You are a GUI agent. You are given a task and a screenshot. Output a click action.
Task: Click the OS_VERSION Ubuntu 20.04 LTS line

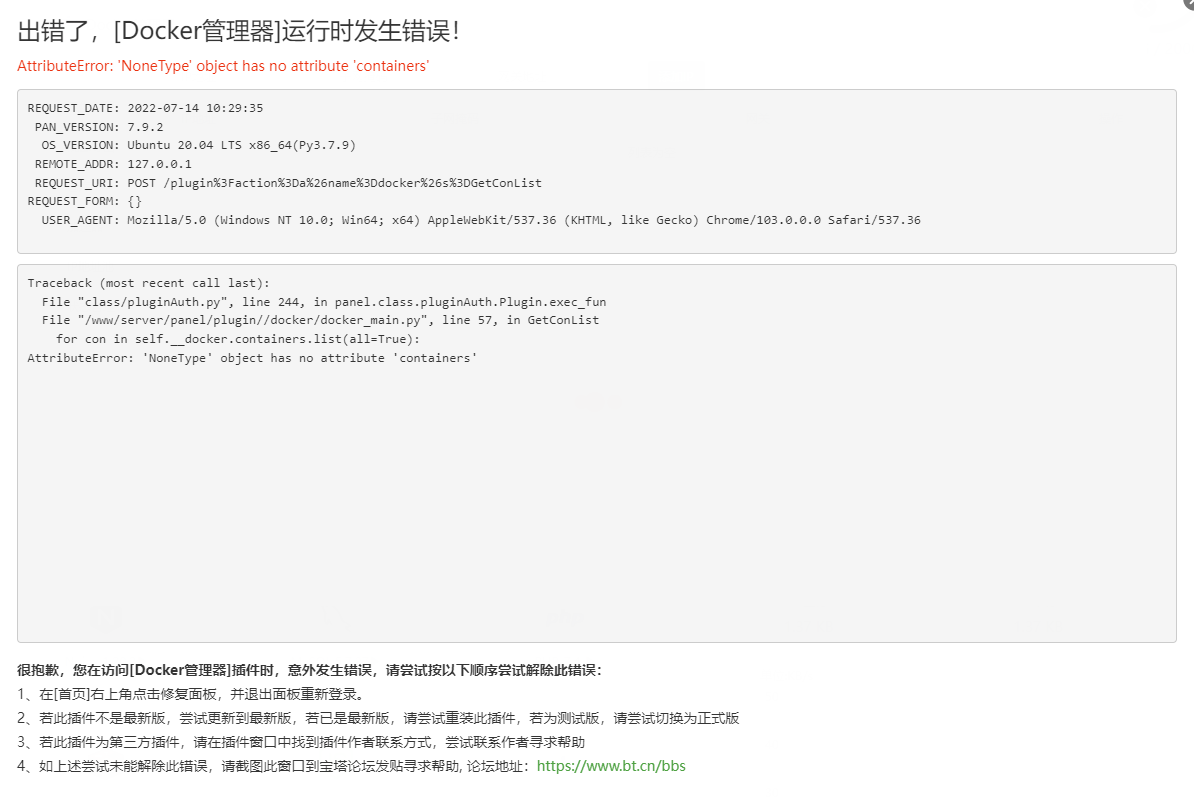coord(199,145)
